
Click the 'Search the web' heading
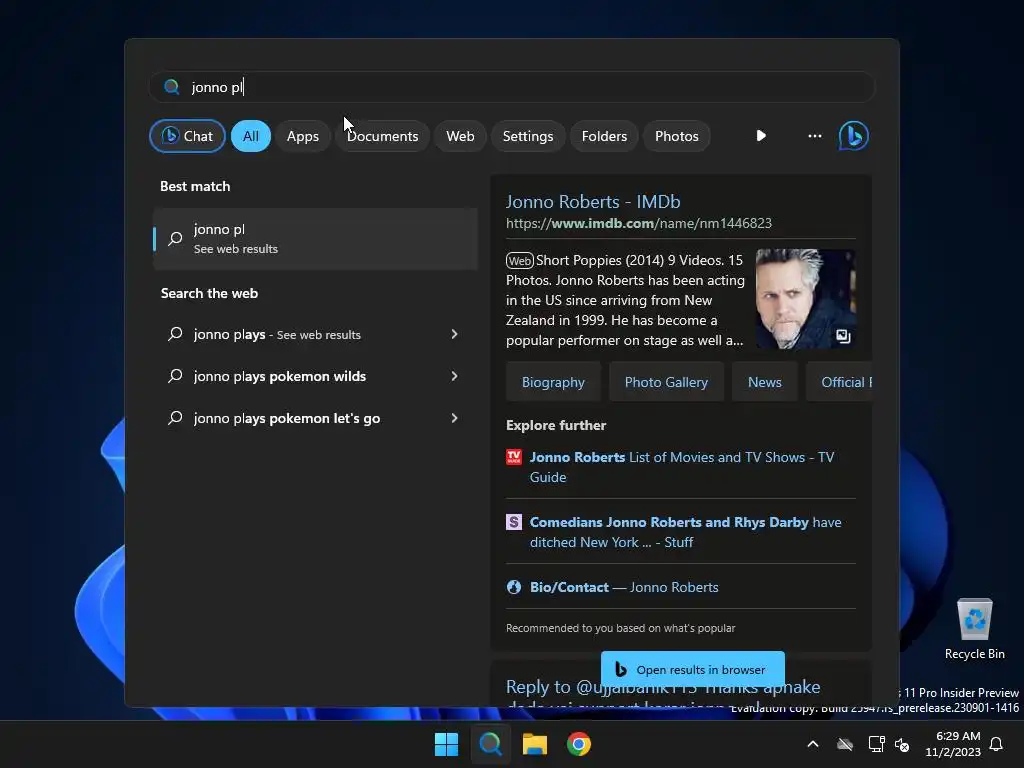tap(209, 293)
